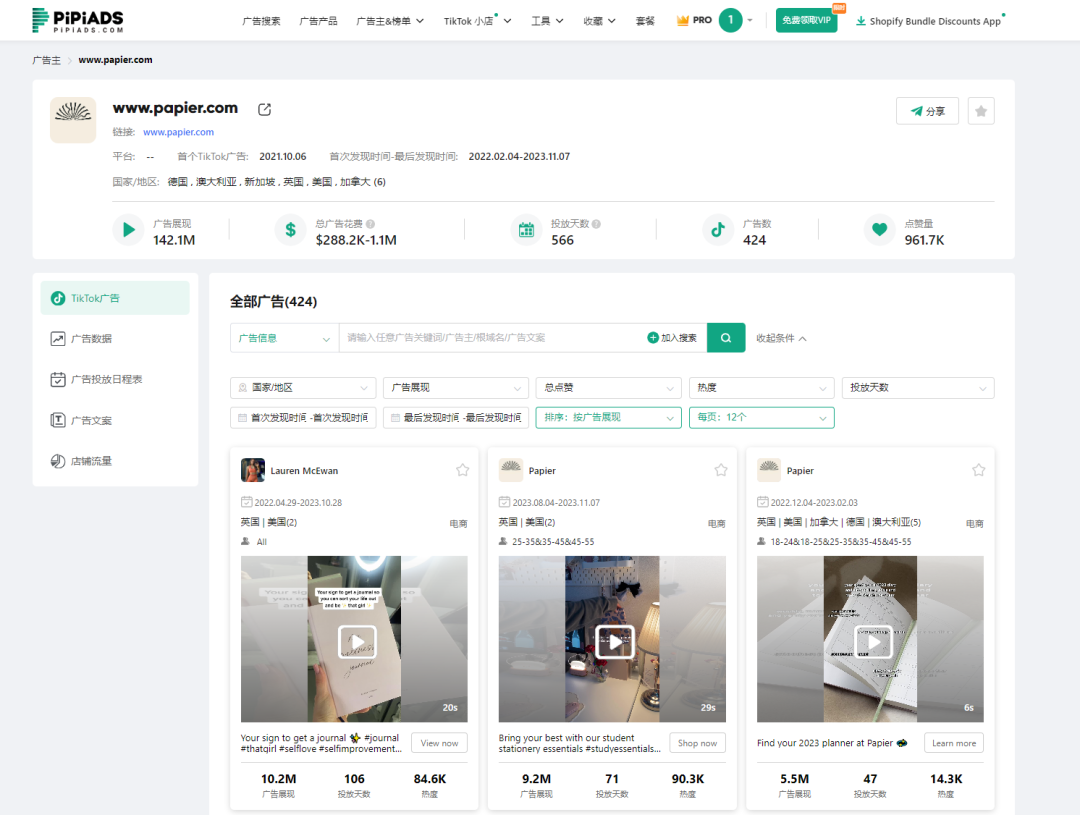Click the help icon next to 总广告花费

(x=371, y=224)
